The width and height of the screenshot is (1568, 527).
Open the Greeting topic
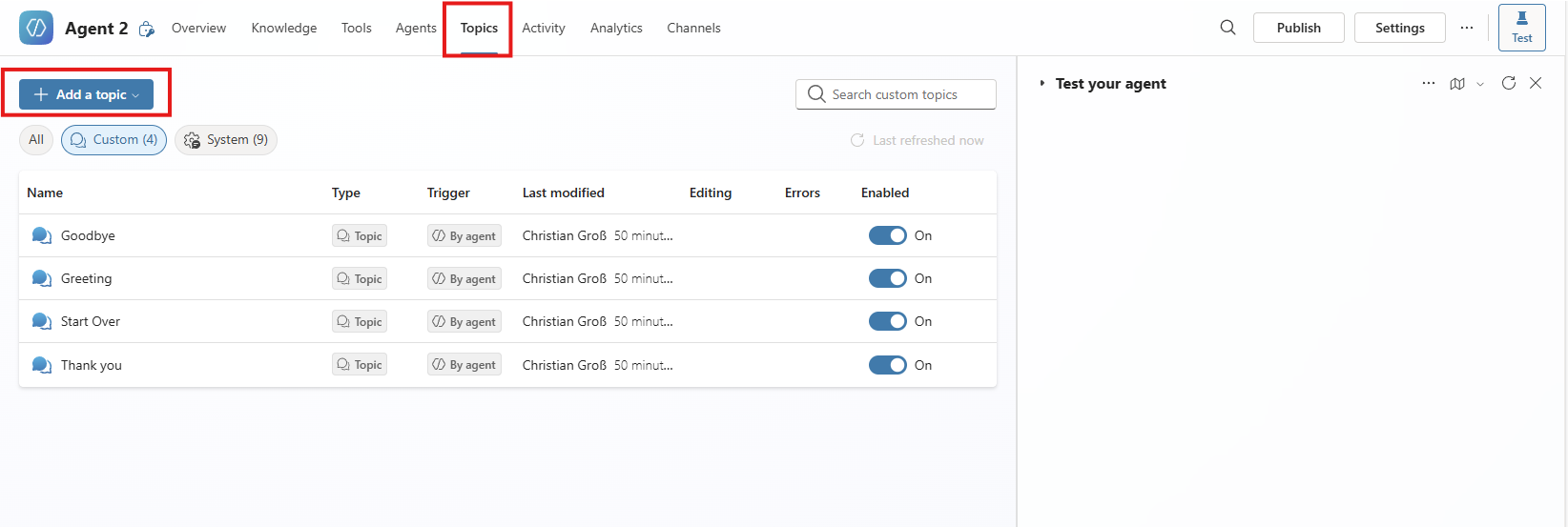tap(86, 278)
